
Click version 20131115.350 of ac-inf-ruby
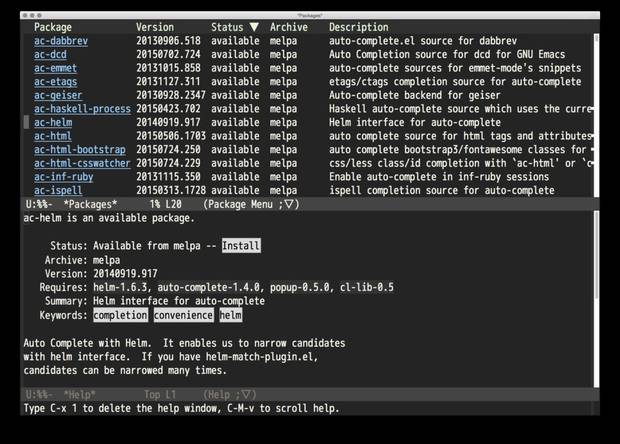[x=168, y=177]
